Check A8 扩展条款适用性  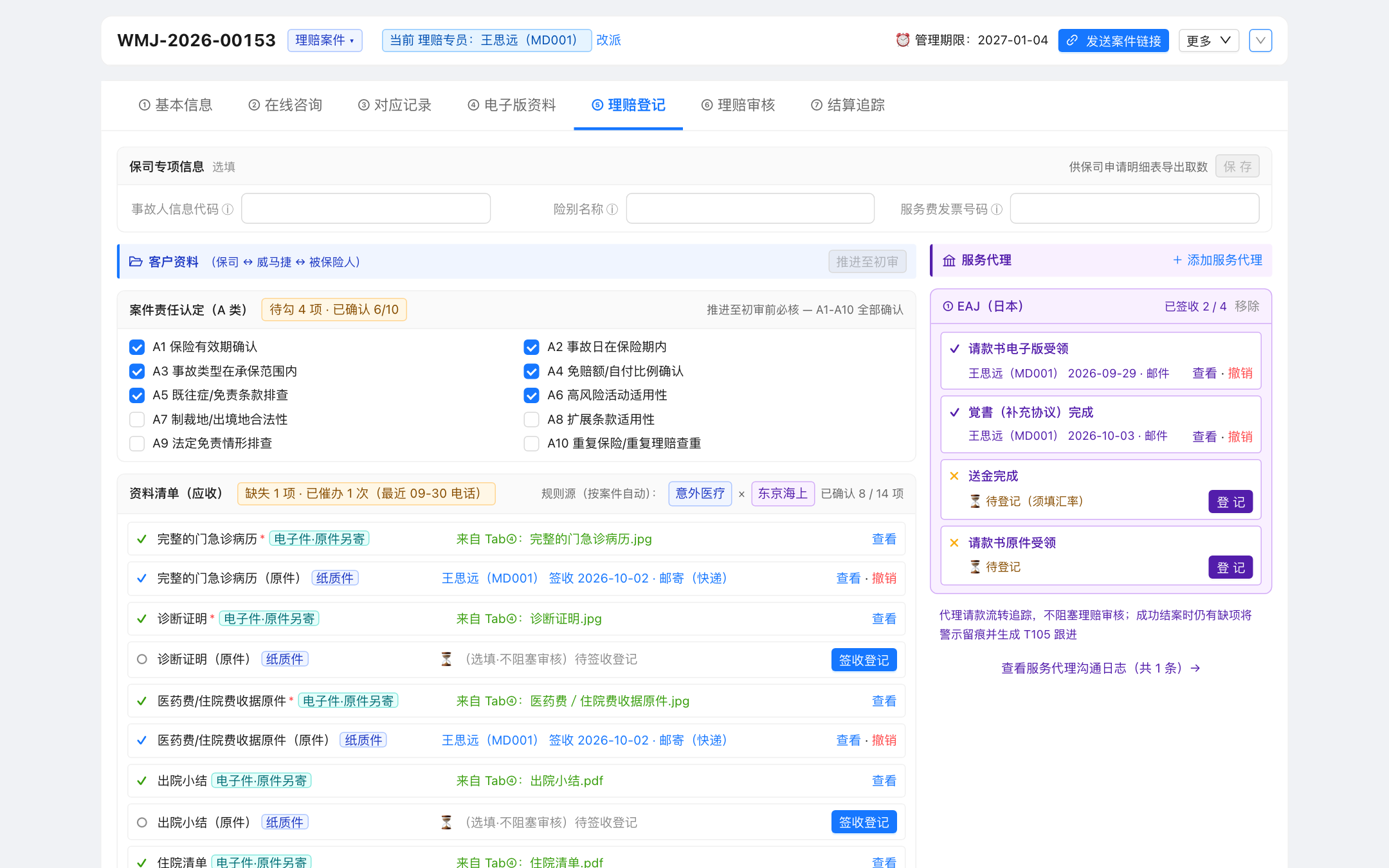531,419
